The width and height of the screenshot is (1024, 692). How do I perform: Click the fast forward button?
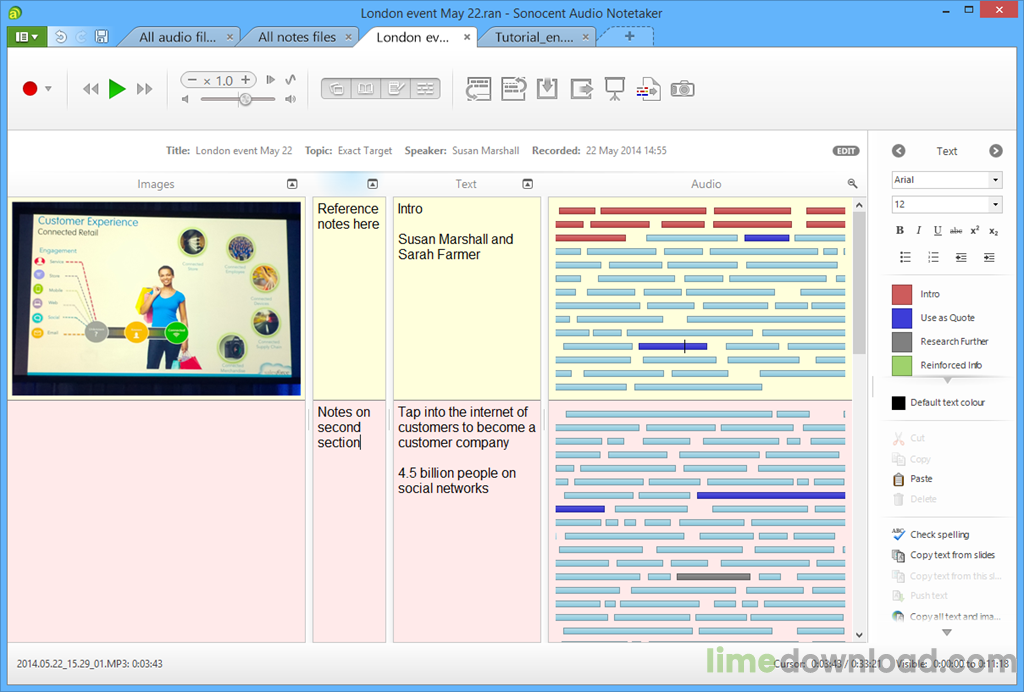coord(144,89)
